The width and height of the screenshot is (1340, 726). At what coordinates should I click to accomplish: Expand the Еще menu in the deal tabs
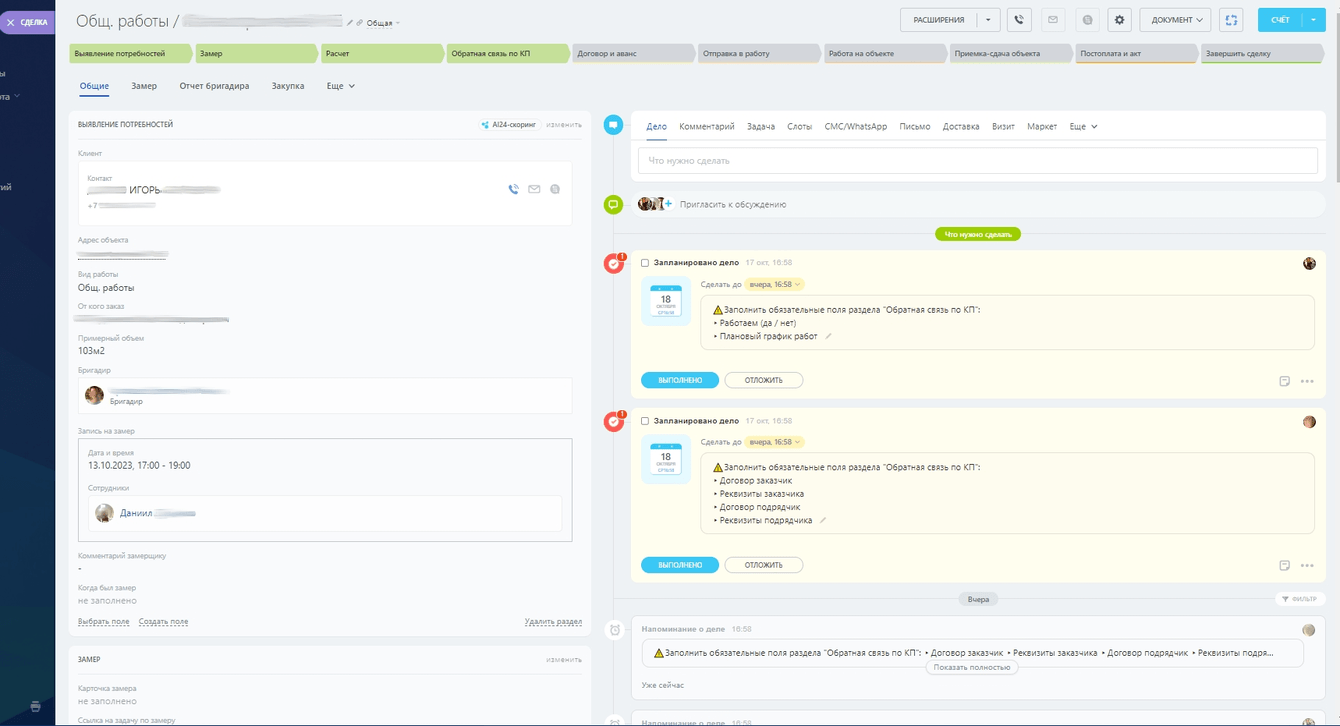click(341, 86)
